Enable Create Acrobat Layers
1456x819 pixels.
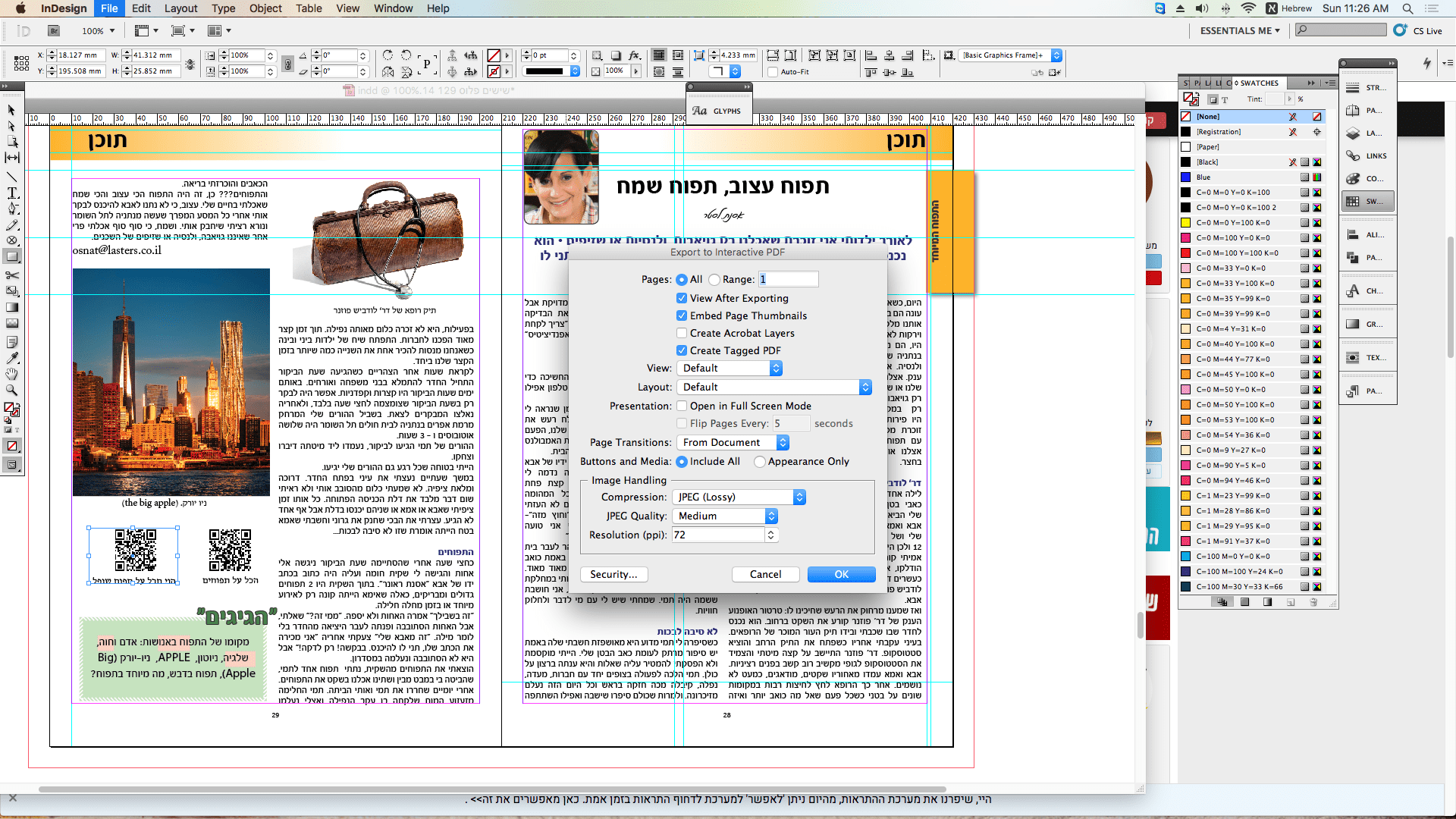coord(682,333)
